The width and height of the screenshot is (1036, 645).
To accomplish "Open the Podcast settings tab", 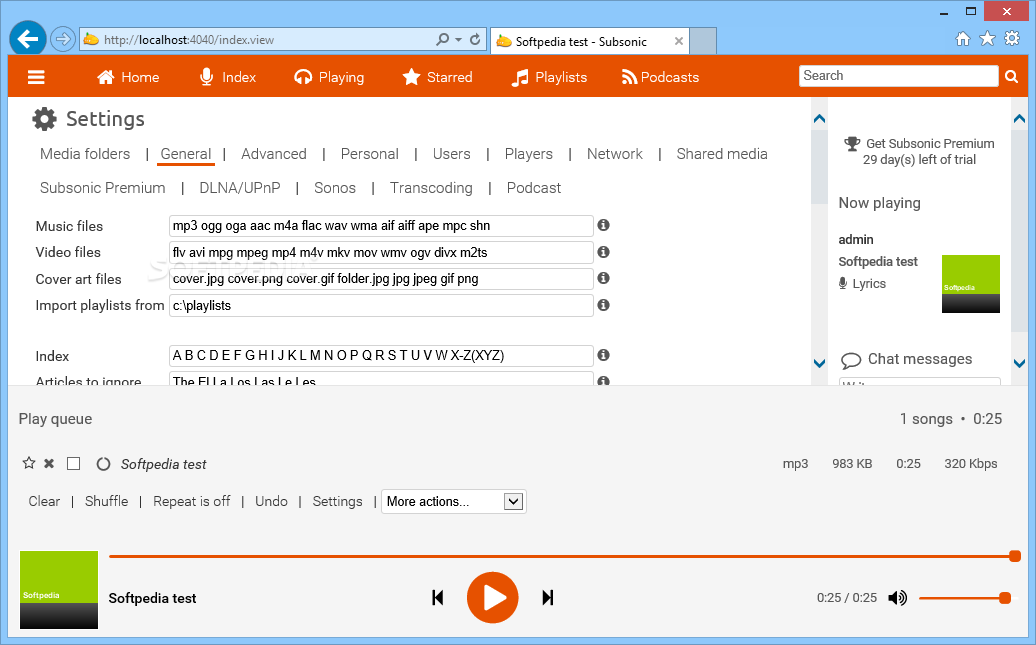I will pyautogui.click(x=534, y=188).
